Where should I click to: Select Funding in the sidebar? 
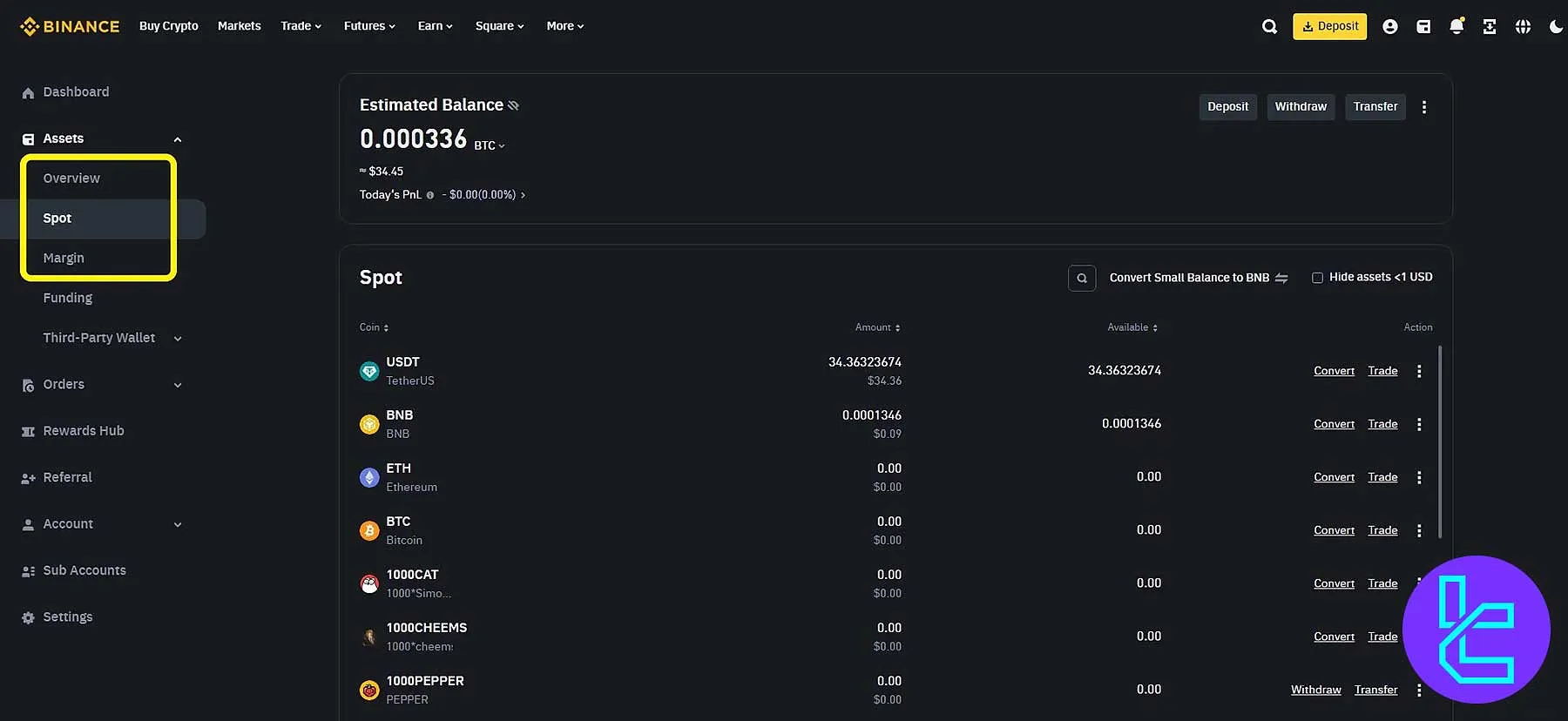click(67, 298)
